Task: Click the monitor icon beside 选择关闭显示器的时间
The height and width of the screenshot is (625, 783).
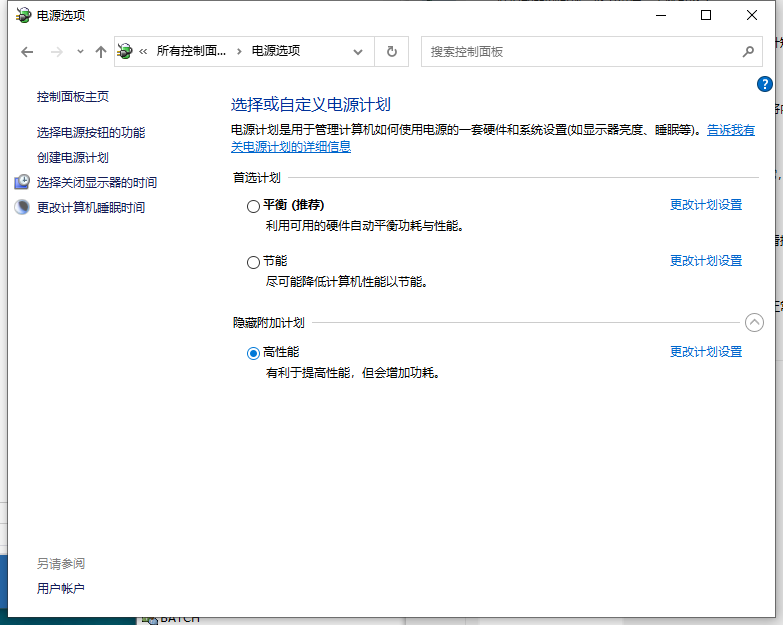Action: click(x=22, y=182)
